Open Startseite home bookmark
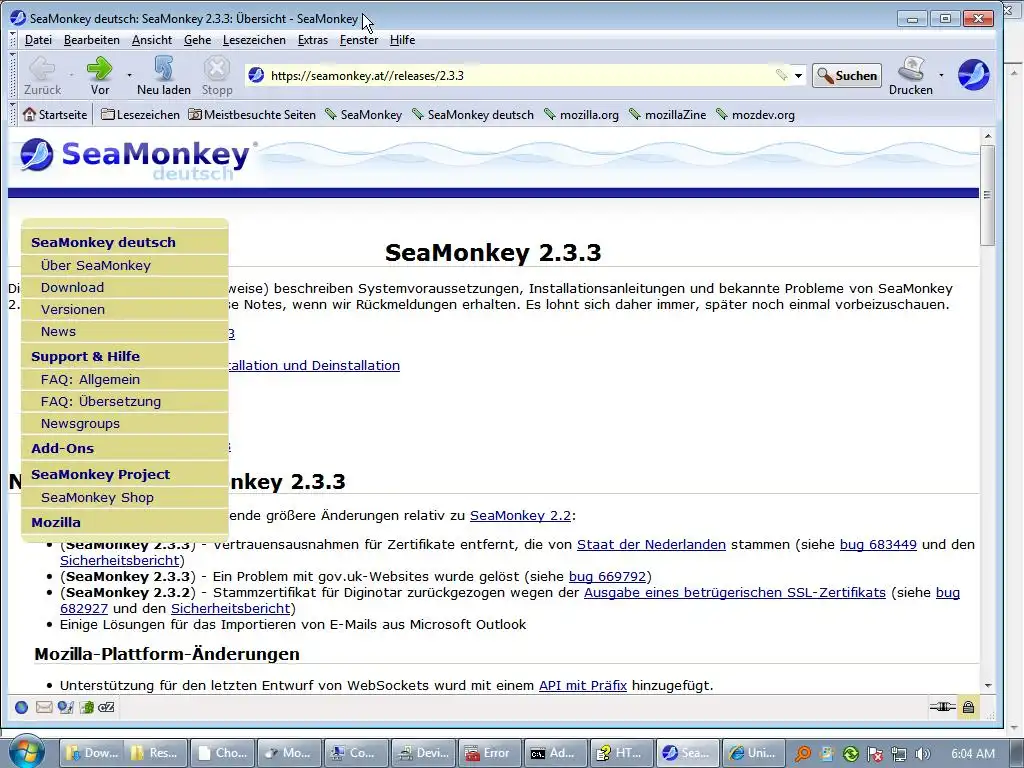Image resolution: width=1024 pixels, height=768 pixels. [x=55, y=115]
